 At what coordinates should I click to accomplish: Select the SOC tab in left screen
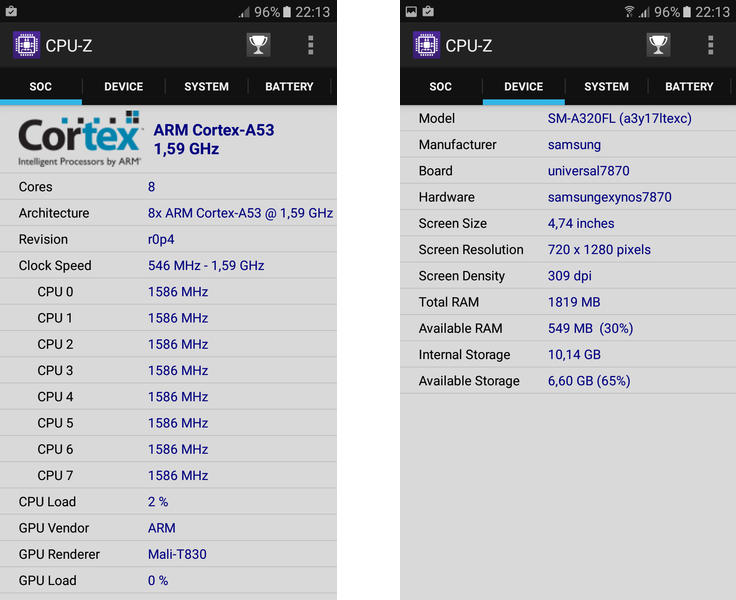coord(41,86)
